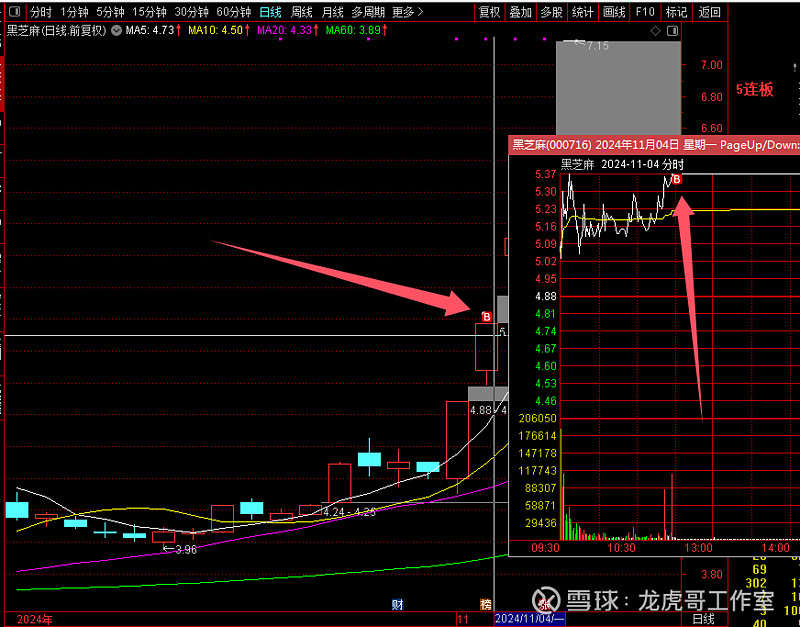Click the 榜 leaderboard marker
Screen dimensions: 800x627
(486, 605)
